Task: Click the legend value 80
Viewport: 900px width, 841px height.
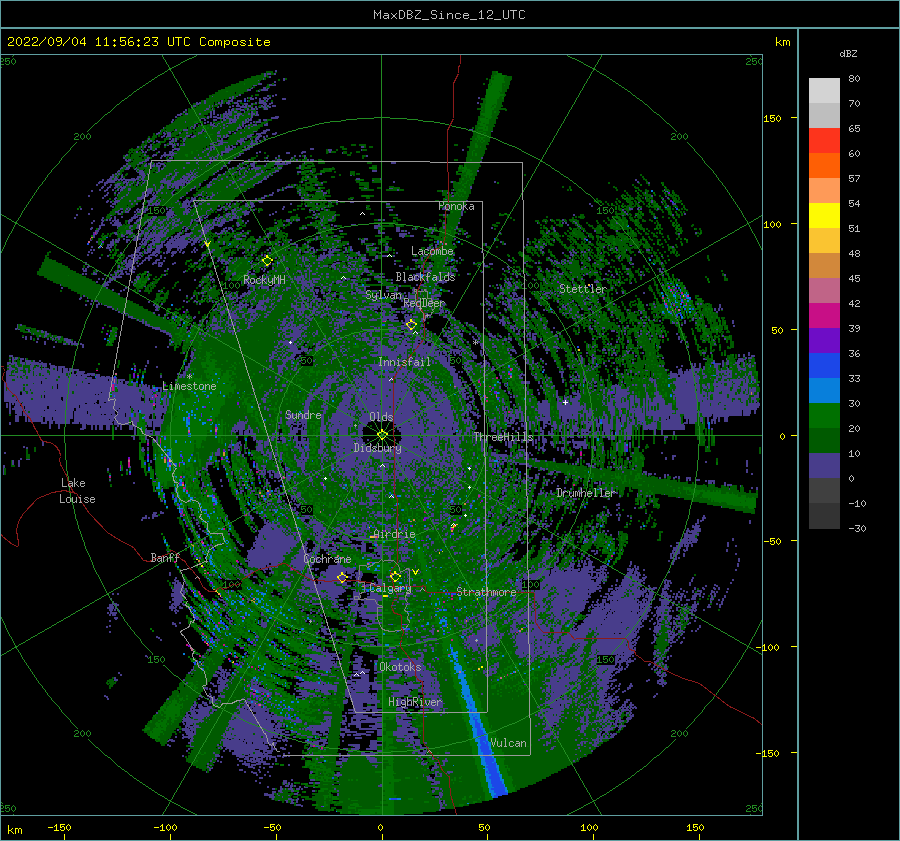Action: point(854,79)
